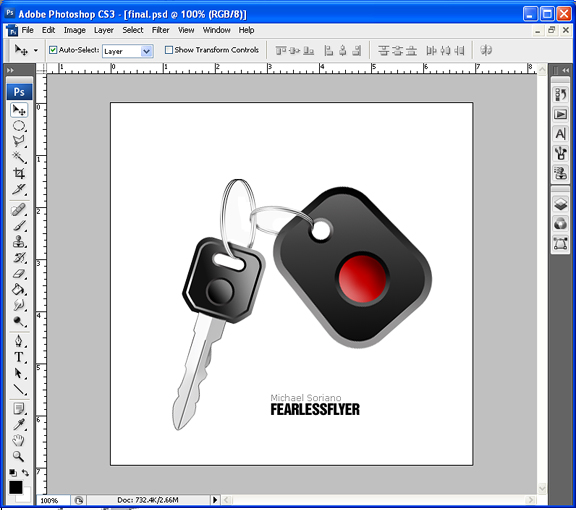Viewport: 576px width, 510px height.
Task: Select the Paint Bucket tool
Action: 19,290
